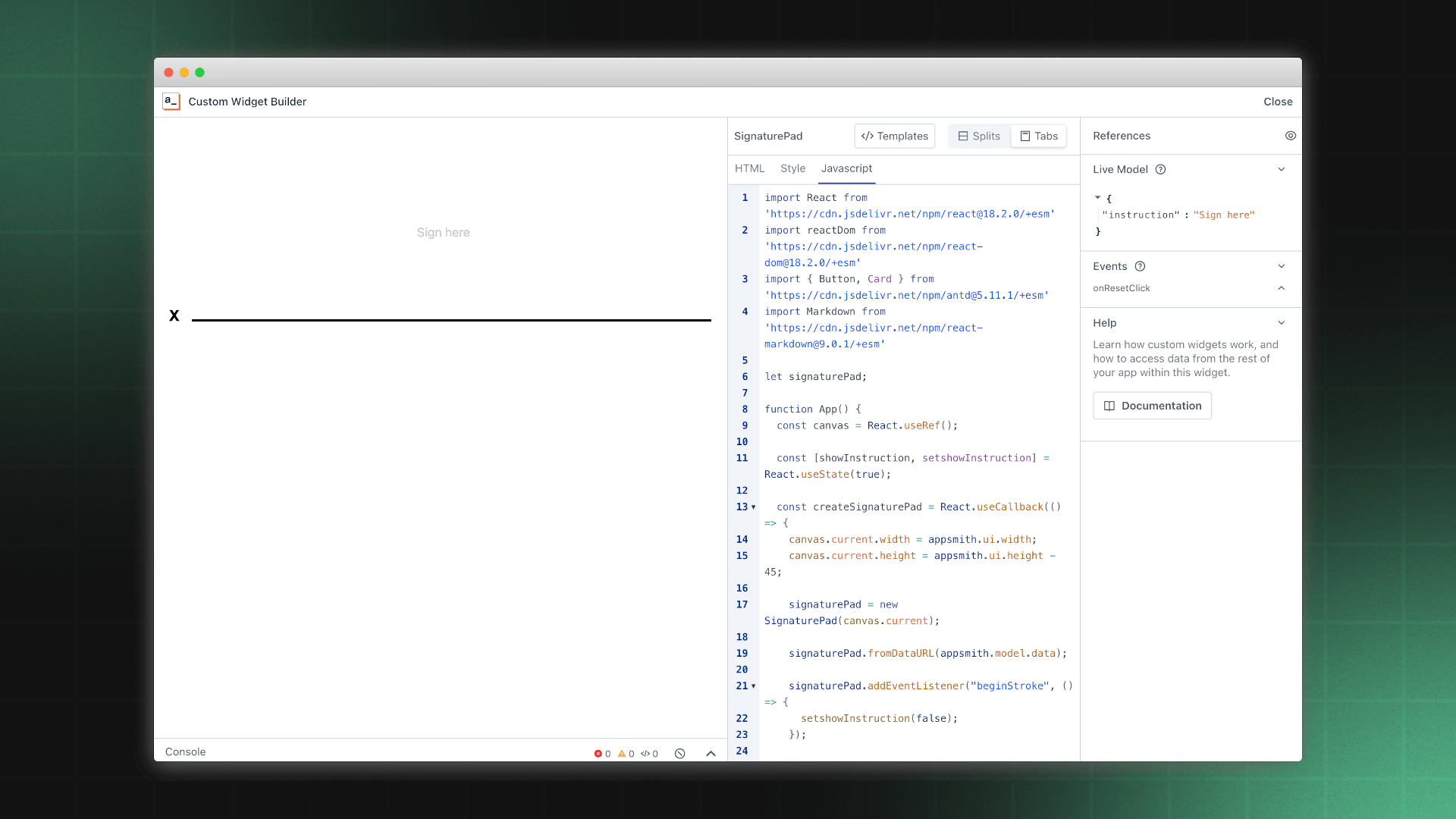Collapse the Live Model section
This screenshot has width=1456, height=819.
[x=1282, y=170]
